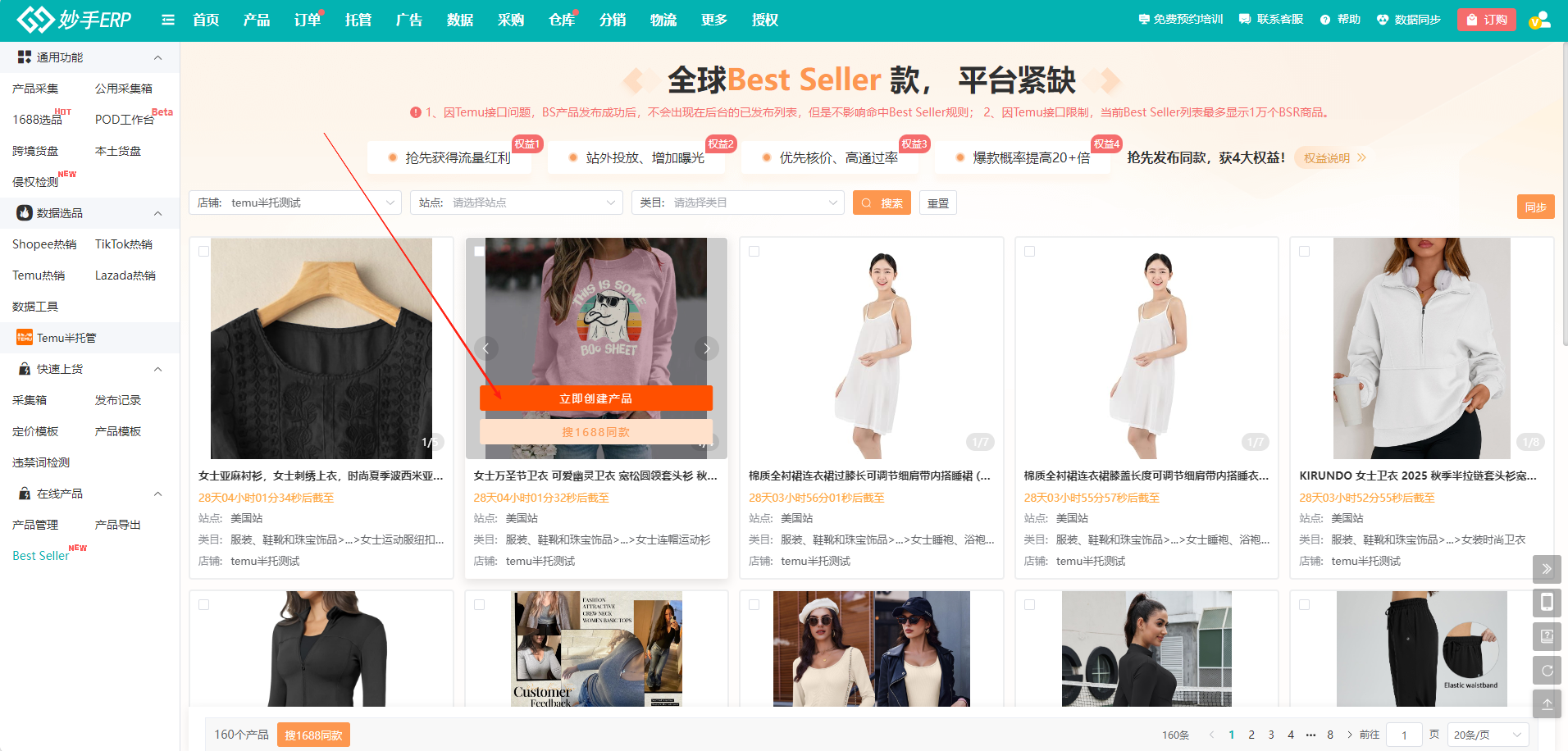
Task: Click the 快速上货 bag icon
Action: pos(25,369)
